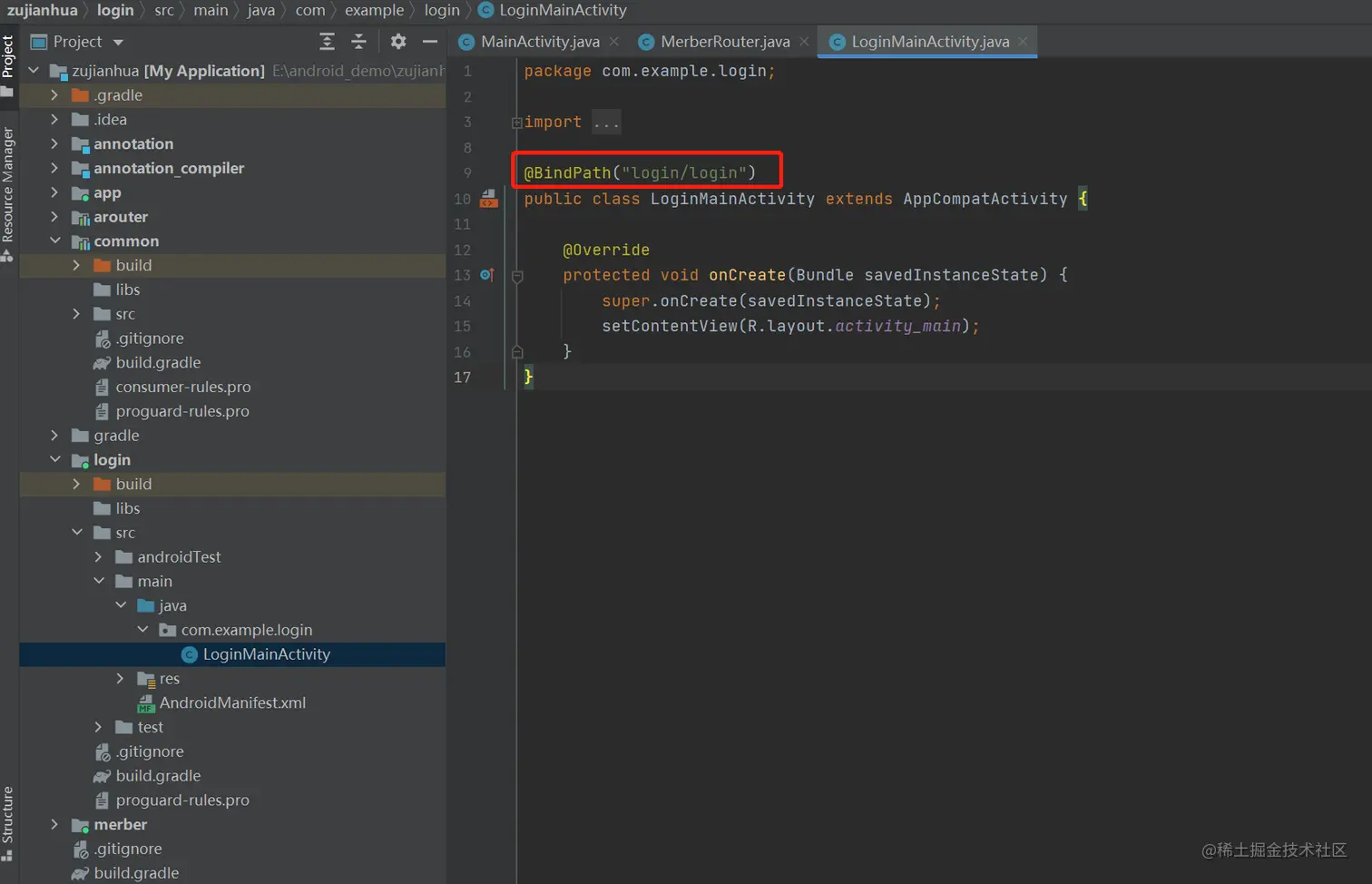Close the MerberRouter.java tab
The height and width of the screenshot is (884, 1372).
coord(804,42)
